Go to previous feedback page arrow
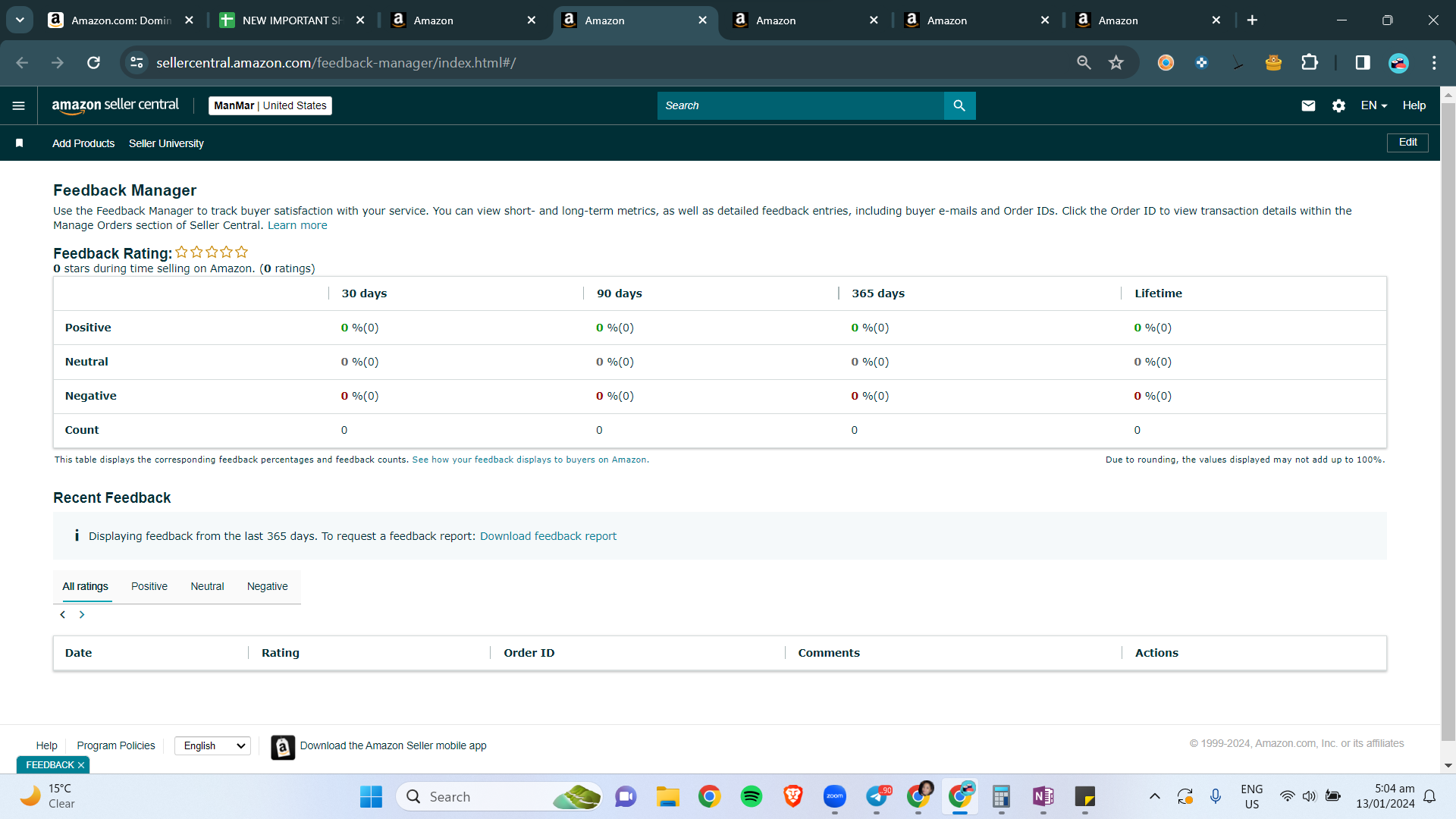1456x819 pixels. tap(63, 615)
